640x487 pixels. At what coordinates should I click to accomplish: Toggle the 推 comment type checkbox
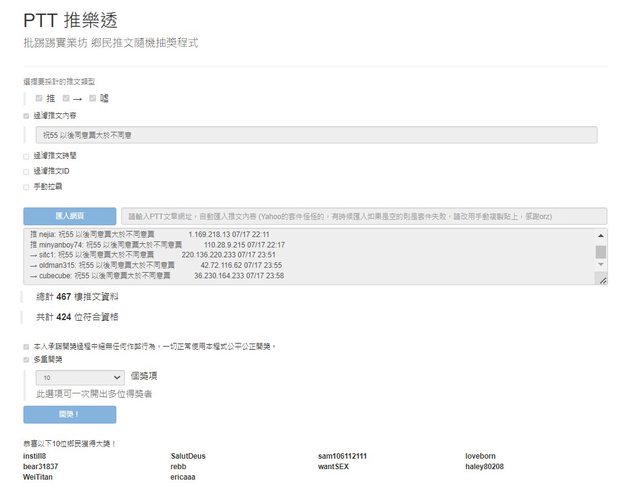point(39,98)
